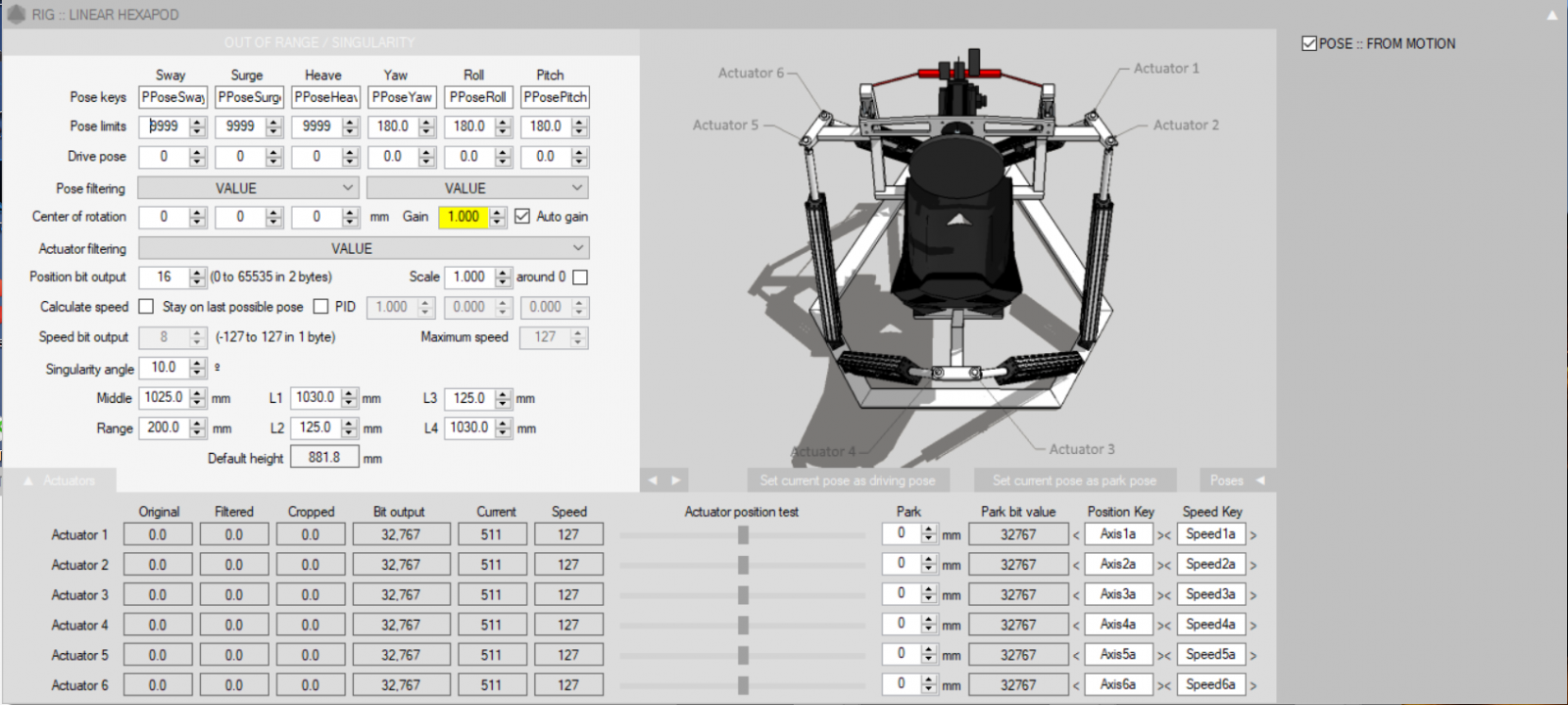Move the Actuator 1 position test slider

[x=743, y=534]
